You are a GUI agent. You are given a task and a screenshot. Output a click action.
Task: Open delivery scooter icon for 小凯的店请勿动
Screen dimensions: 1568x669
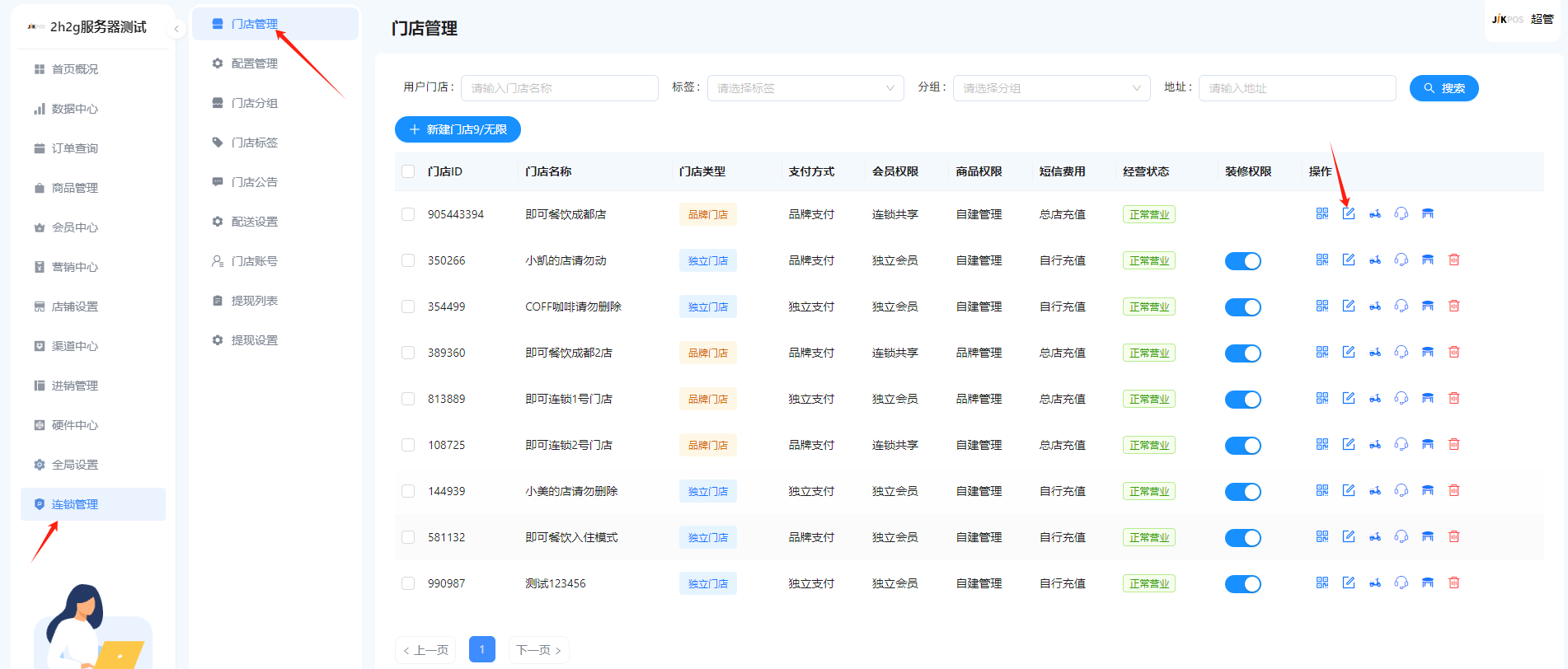pyautogui.click(x=1375, y=260)
